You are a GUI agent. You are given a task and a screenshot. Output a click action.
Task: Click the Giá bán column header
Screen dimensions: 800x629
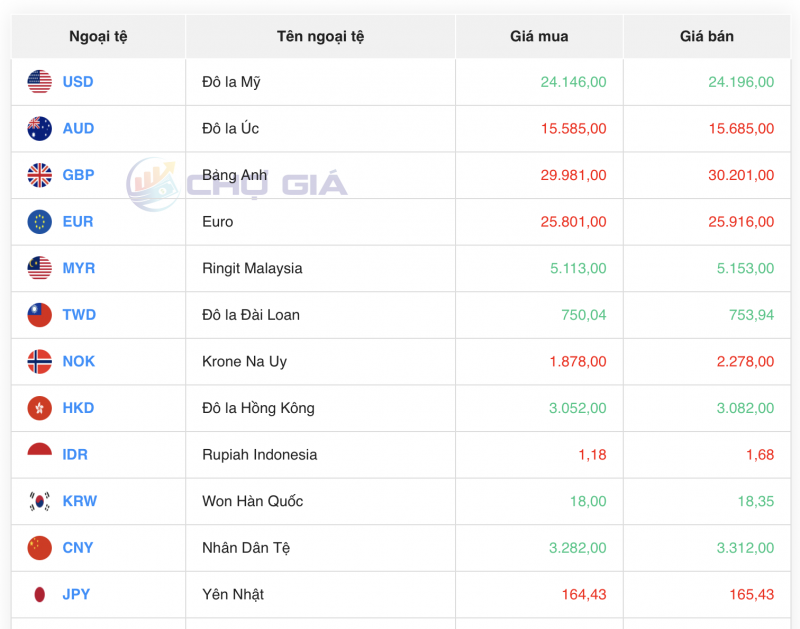707,36
